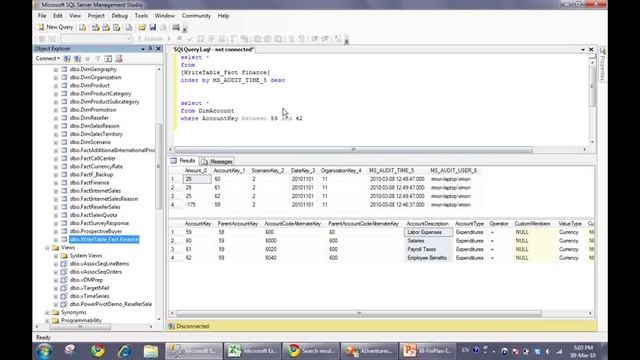Viewport: 640px width, 360px height.
Task: Select the SQLQuery1.sql - not connected tab
Action: coord(213,49)
